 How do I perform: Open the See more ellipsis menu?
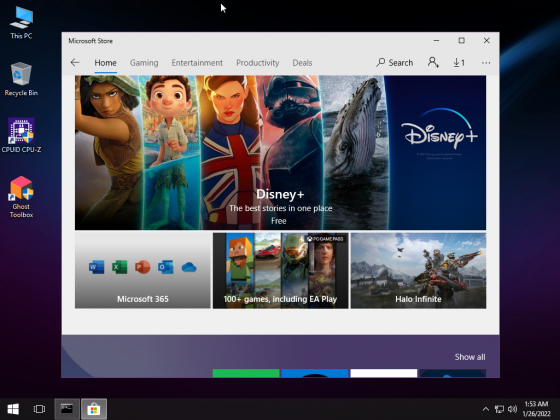(x=486, y=63)
